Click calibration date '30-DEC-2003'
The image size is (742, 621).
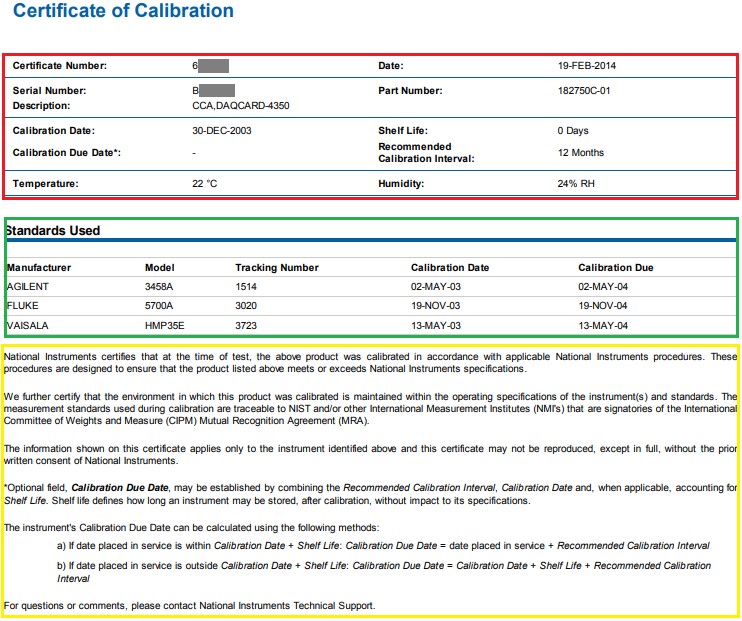(x=221, y=131)
